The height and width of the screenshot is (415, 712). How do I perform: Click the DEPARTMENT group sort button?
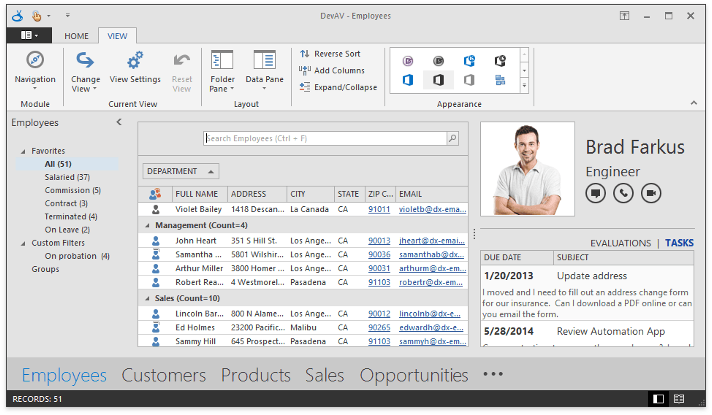(x=181, y=171)
